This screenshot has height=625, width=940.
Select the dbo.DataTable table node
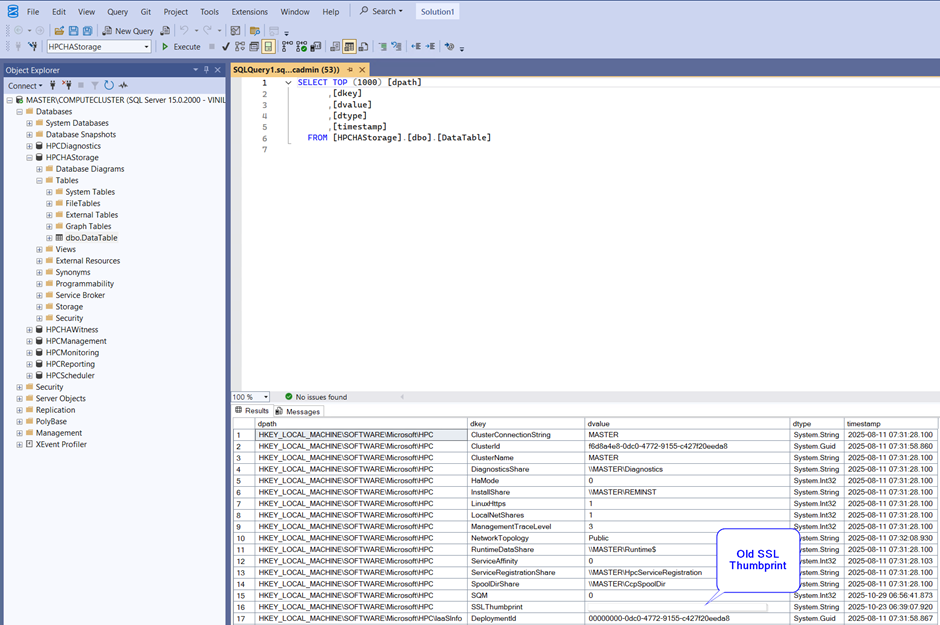click(91, 238)
